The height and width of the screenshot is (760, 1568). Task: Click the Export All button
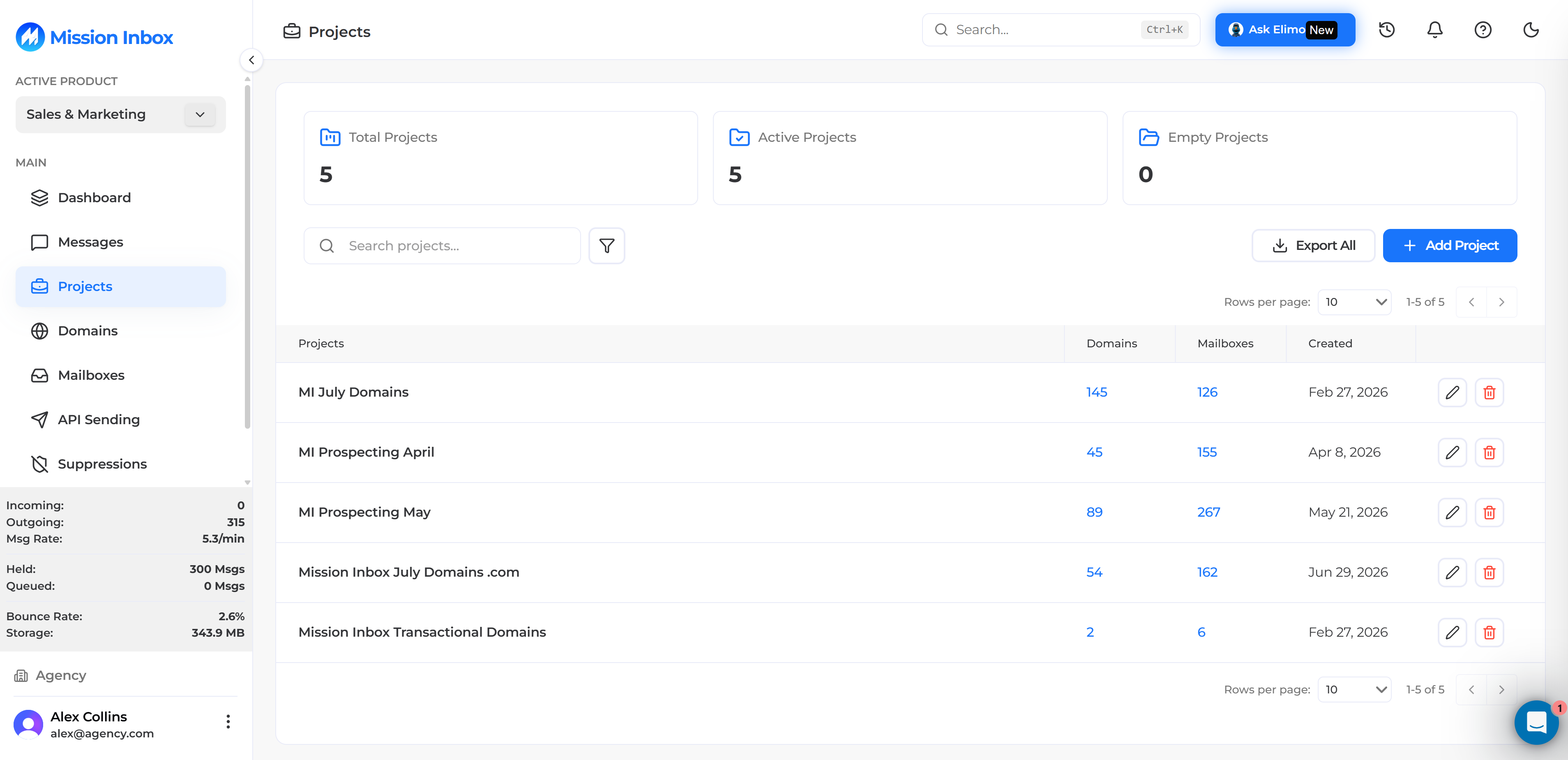1313,246
